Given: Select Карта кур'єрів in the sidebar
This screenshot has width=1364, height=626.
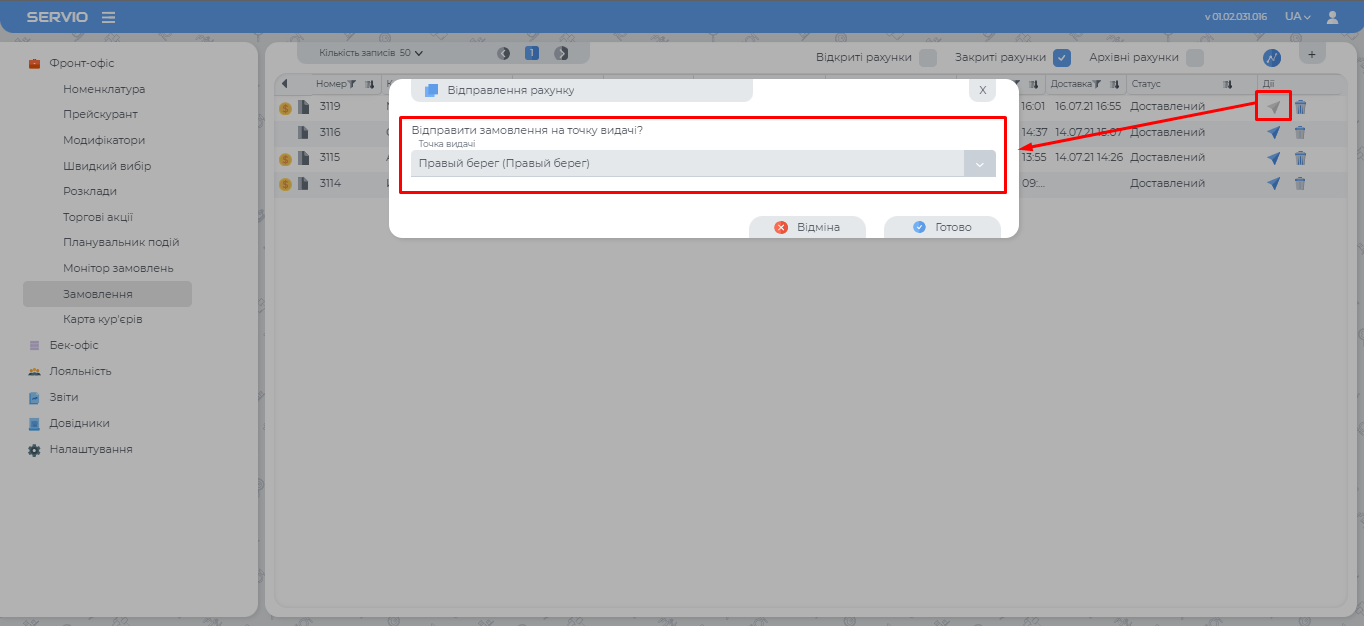Looking at the screenshot, I should pos(103,319).
